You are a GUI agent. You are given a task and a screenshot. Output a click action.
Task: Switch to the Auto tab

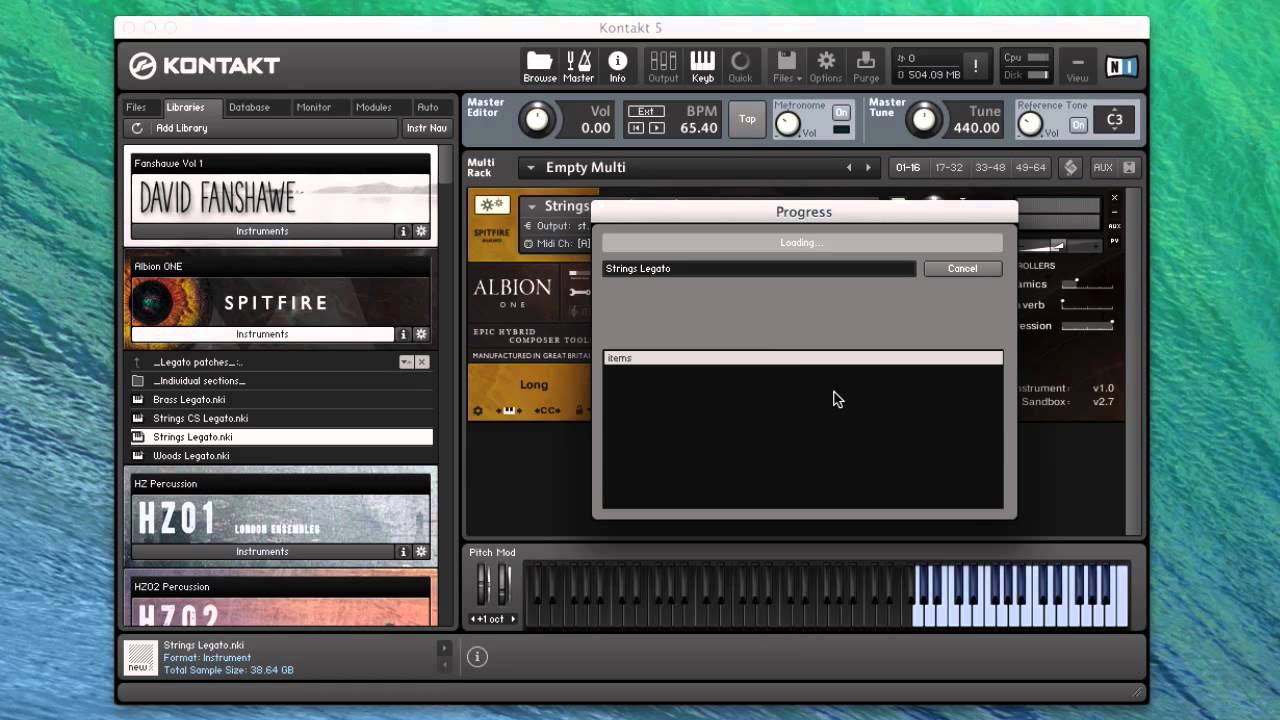(x=428, y=107)
